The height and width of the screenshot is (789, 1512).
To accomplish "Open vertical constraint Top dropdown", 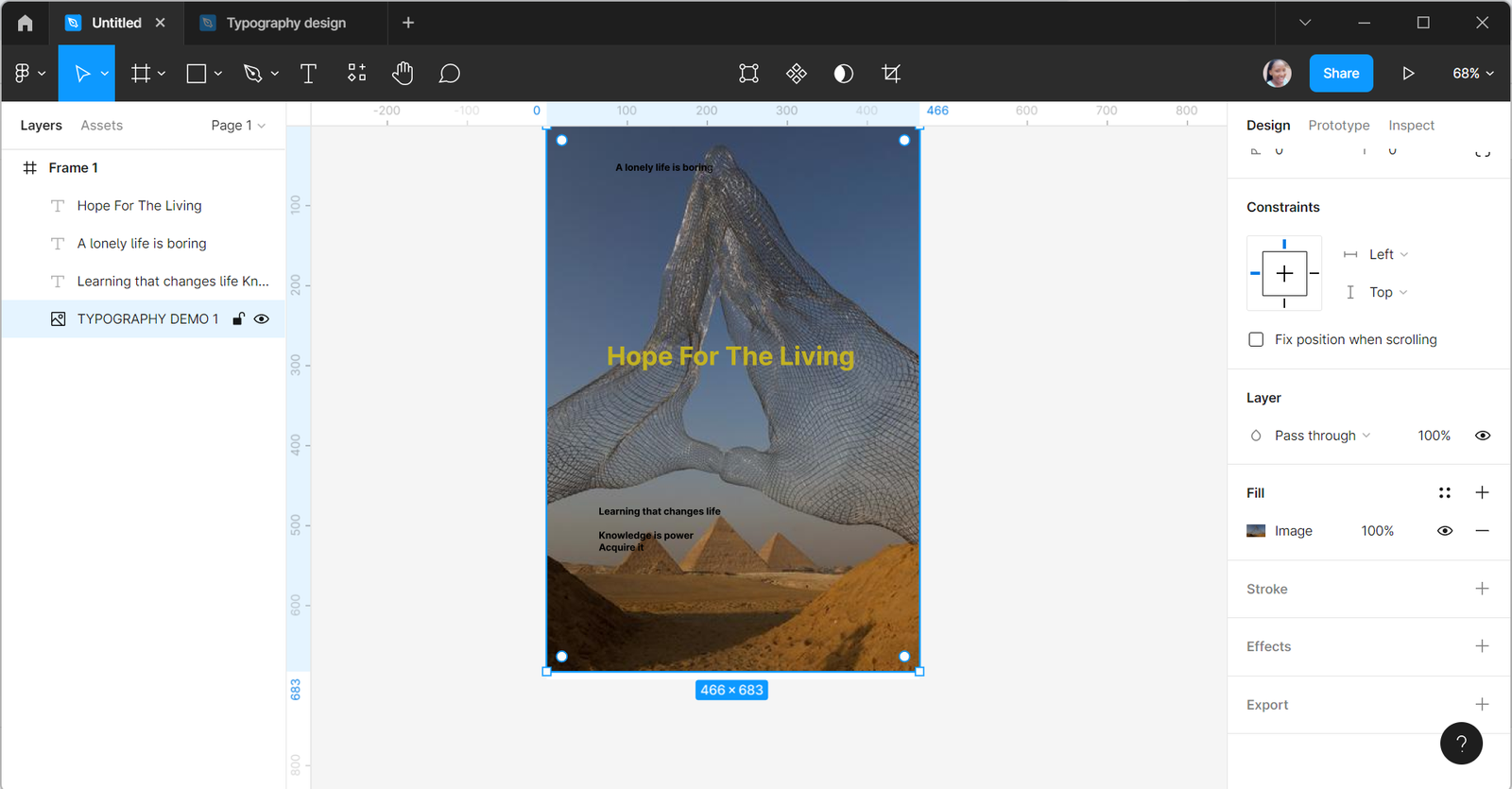I will coord(1388,292).
